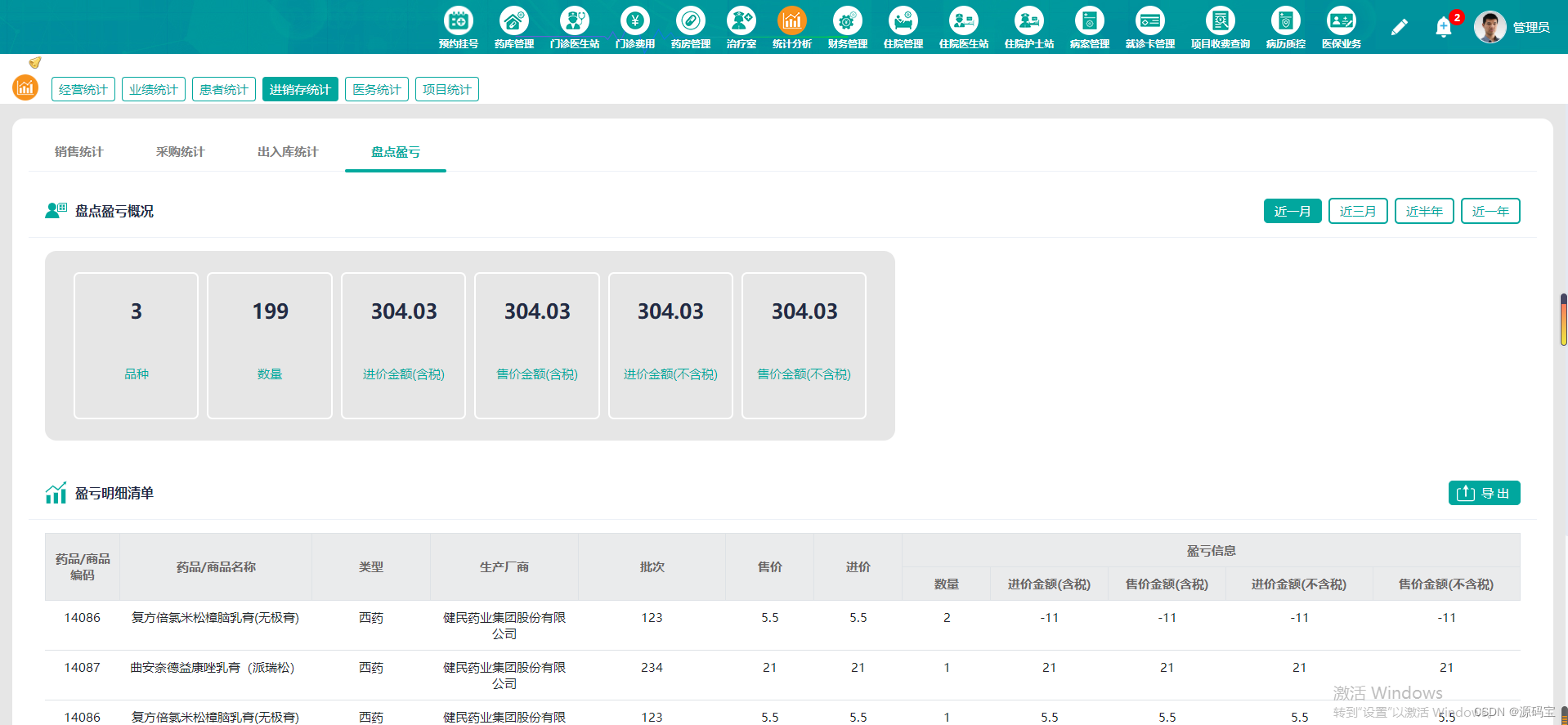Open the 财务管理 finance module
This screenshot has width=1568, height=725.
click(x=847, y=27)
